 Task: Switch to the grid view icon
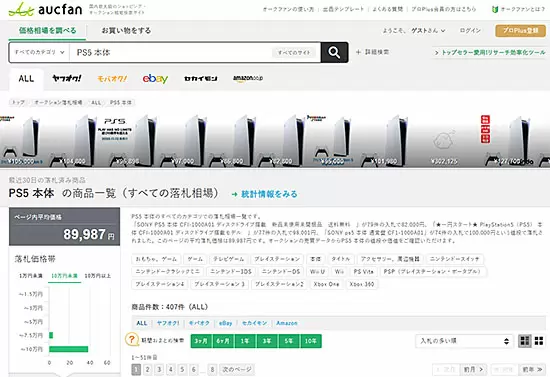point(539,341)
